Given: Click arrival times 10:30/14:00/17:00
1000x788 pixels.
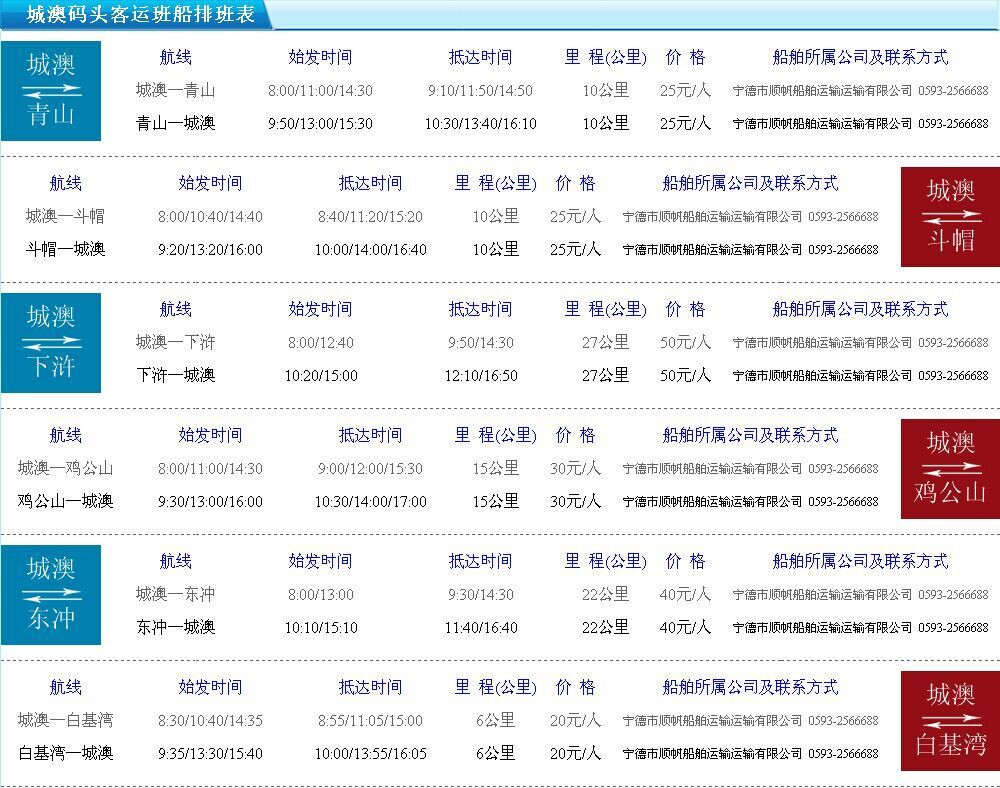Looking at the screenshot, I should pyautogui.click(x=370, y=501).
